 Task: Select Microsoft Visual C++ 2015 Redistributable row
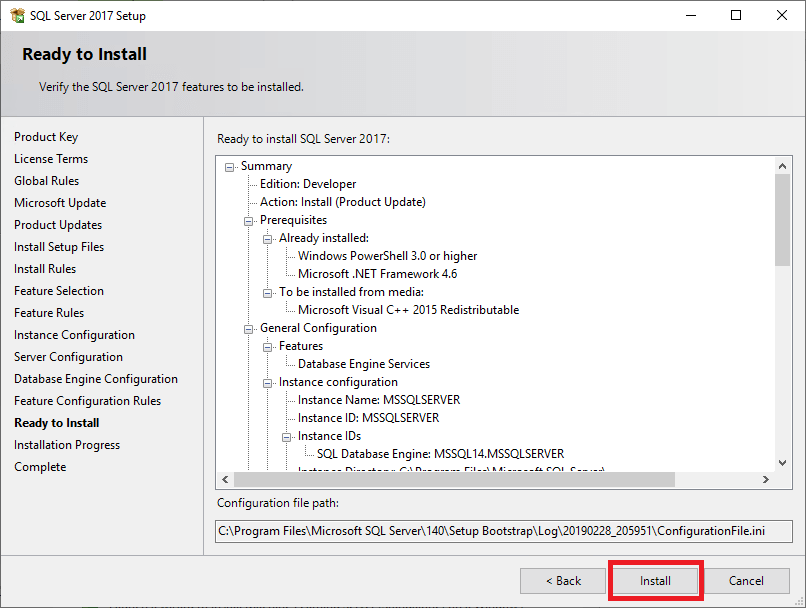409,310
